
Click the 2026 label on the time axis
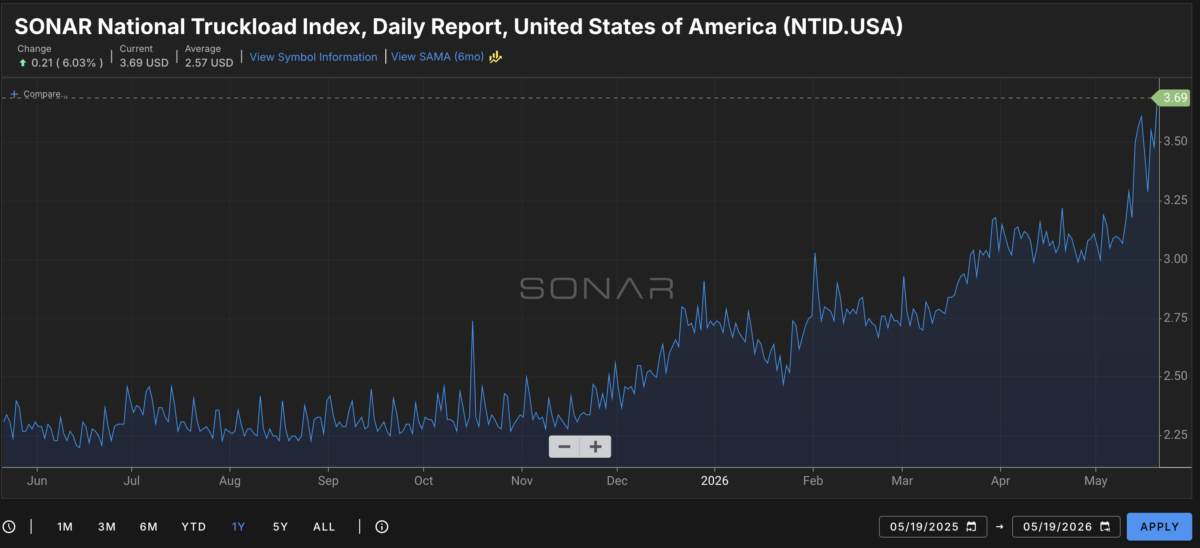(x=715, y=480)
